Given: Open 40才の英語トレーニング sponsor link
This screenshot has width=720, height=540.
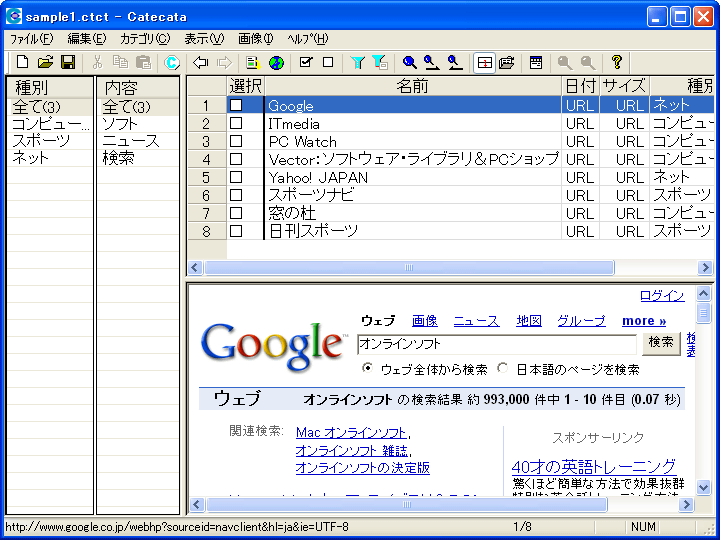Looking at the screenshot, I should click(x=594, y=467).
